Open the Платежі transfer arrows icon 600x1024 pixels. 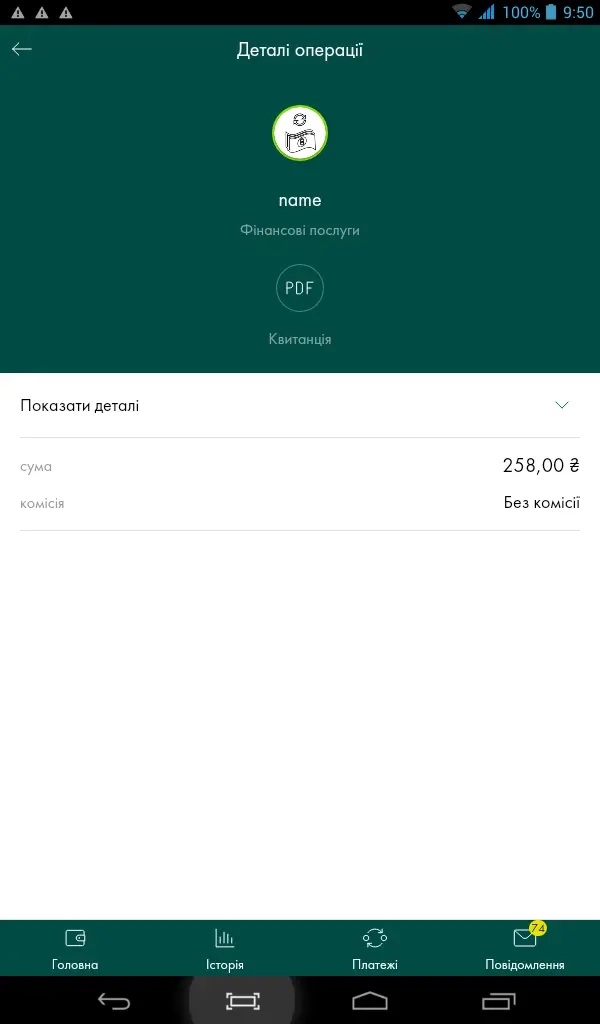click(375, 938)
